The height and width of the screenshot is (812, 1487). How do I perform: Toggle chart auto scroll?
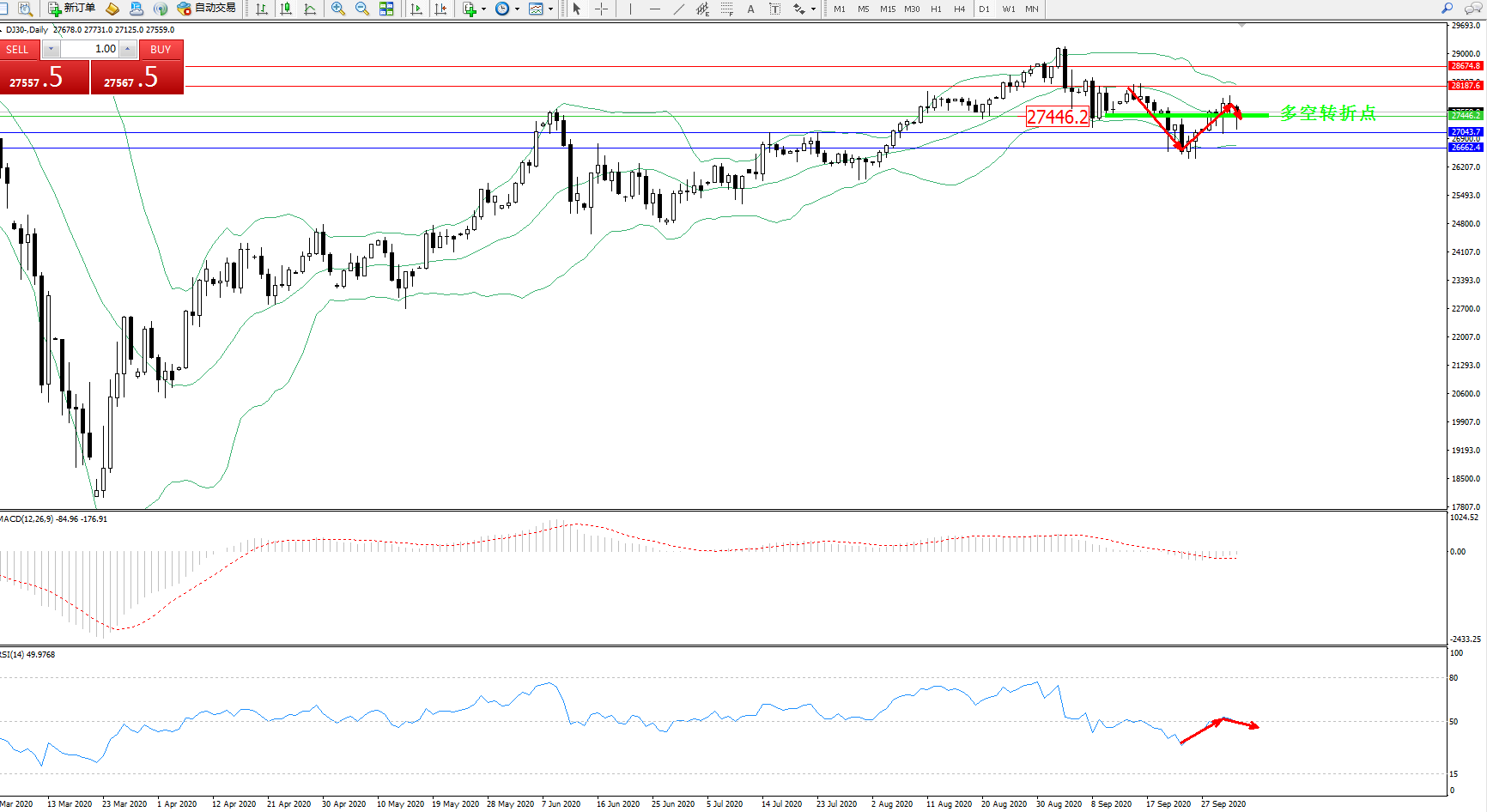click(x=416, y=9)
